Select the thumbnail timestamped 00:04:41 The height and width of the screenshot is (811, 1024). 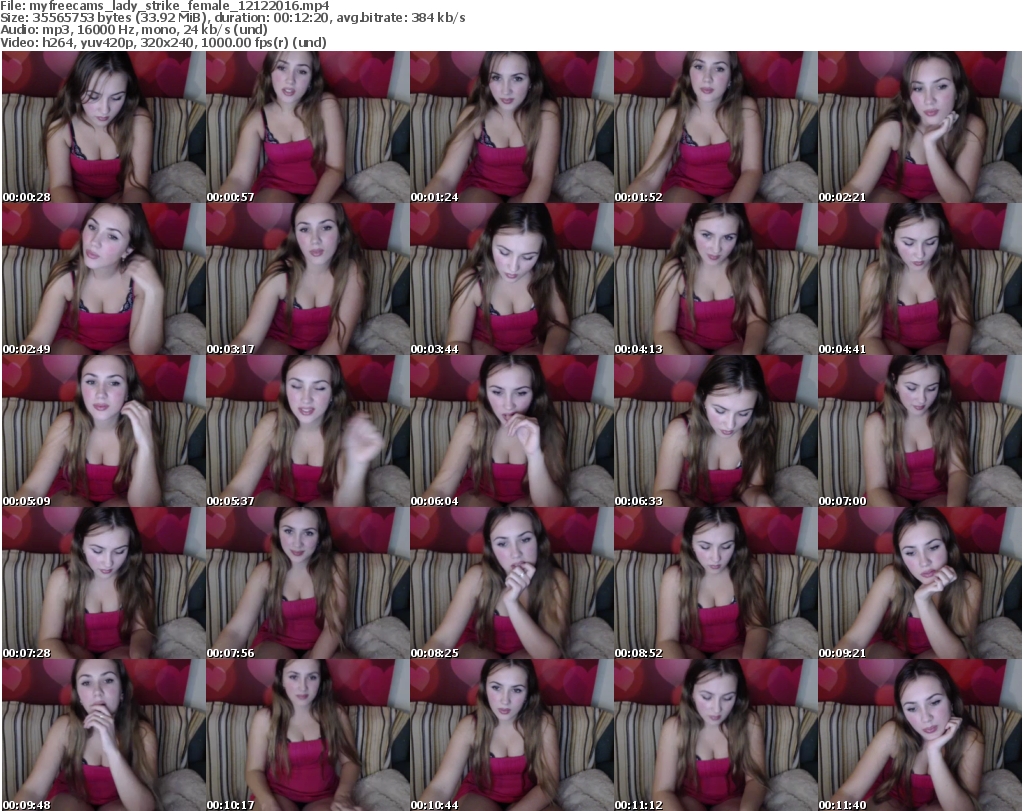(x=920, y=279)
